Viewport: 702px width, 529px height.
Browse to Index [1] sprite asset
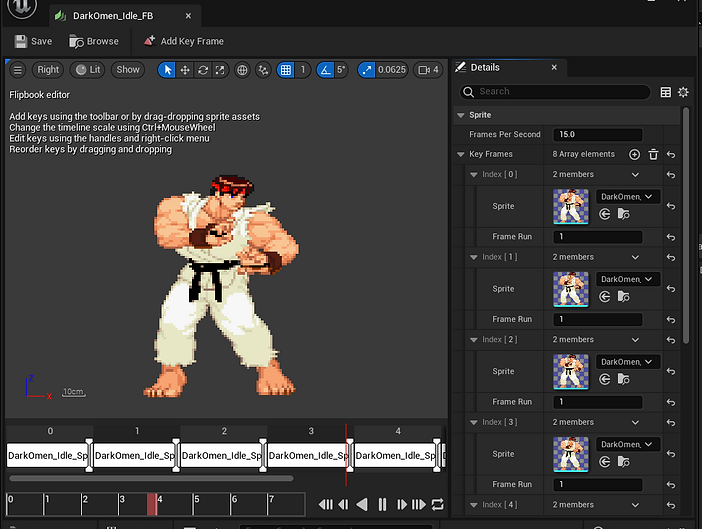coord(623,297)
